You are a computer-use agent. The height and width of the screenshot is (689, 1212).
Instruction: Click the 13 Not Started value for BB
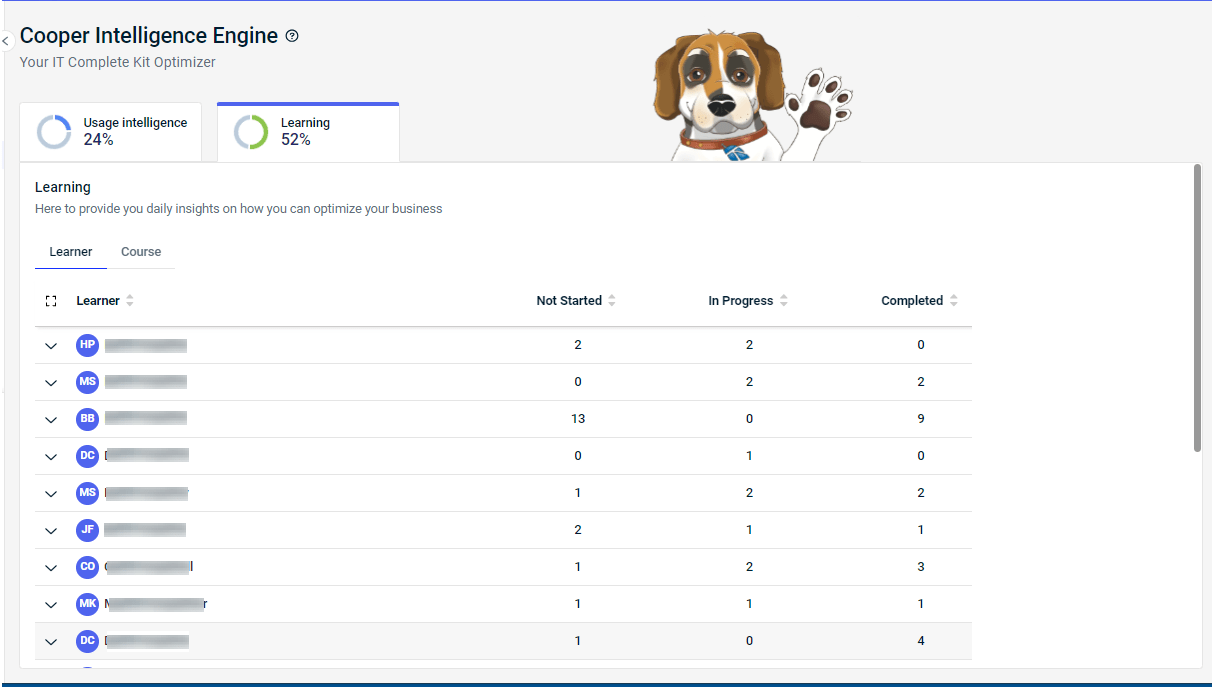[578, 419]
